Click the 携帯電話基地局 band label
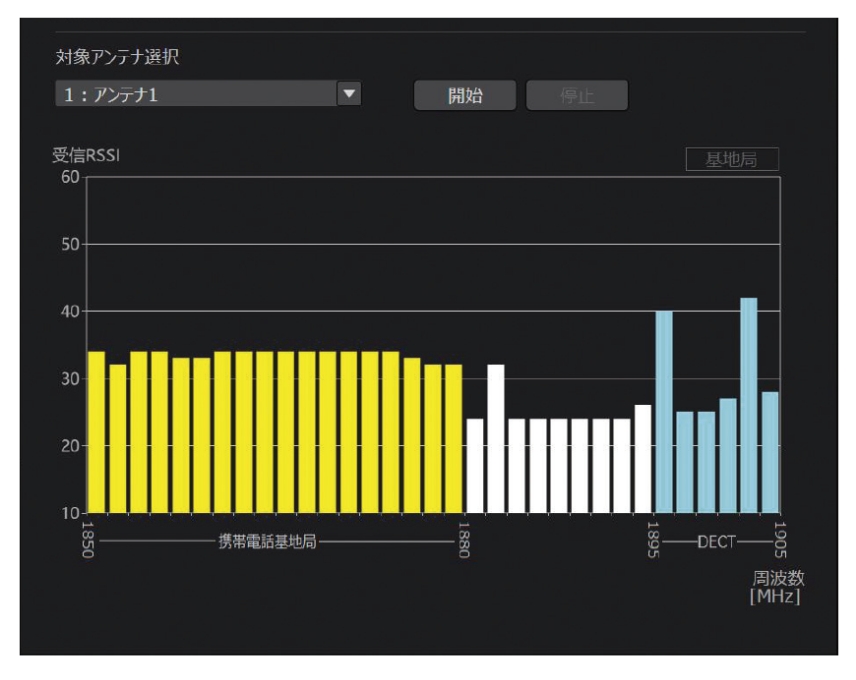 click(x=267, y=542)
